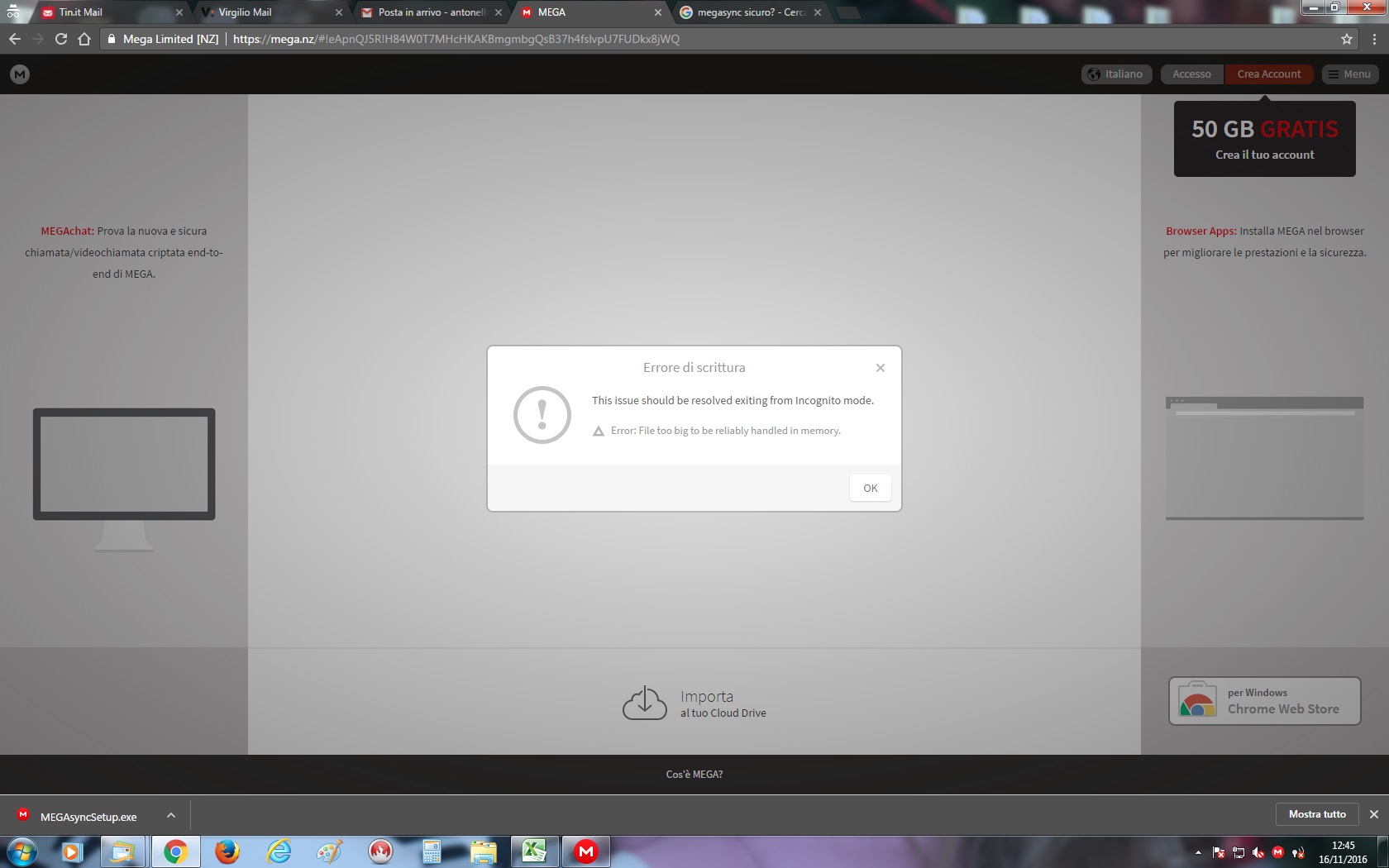
Task: Close the Tin.it Mail tab
Action: click(x=179, y=12)
